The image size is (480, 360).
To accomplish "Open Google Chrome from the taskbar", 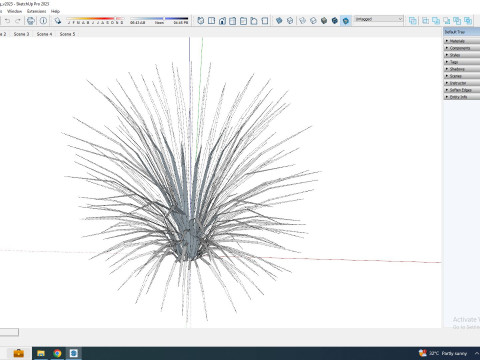I will [x=57, y=353].
